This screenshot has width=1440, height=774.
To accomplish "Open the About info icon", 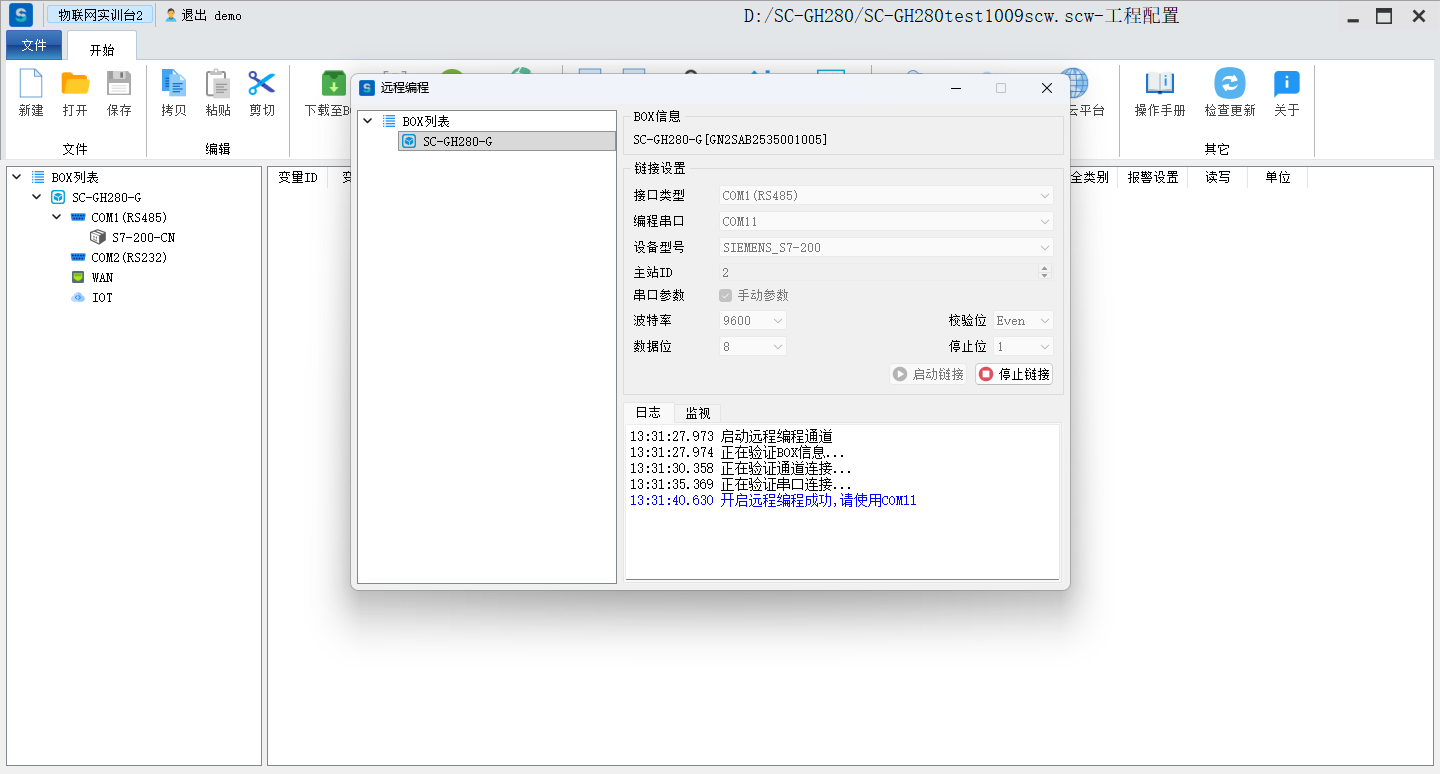I will pyautogui.click(x=1286, y=85).
